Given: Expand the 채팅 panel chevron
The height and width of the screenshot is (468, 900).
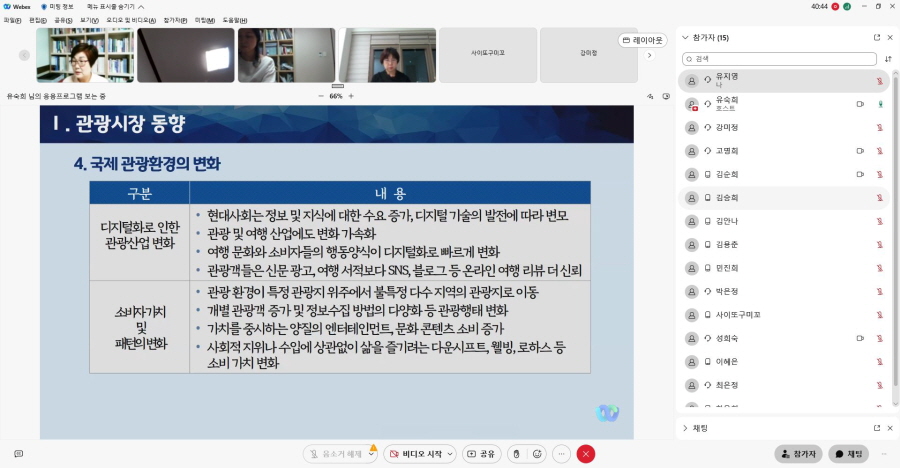Looking at the screenshot, I should click(x=685, y=428).
